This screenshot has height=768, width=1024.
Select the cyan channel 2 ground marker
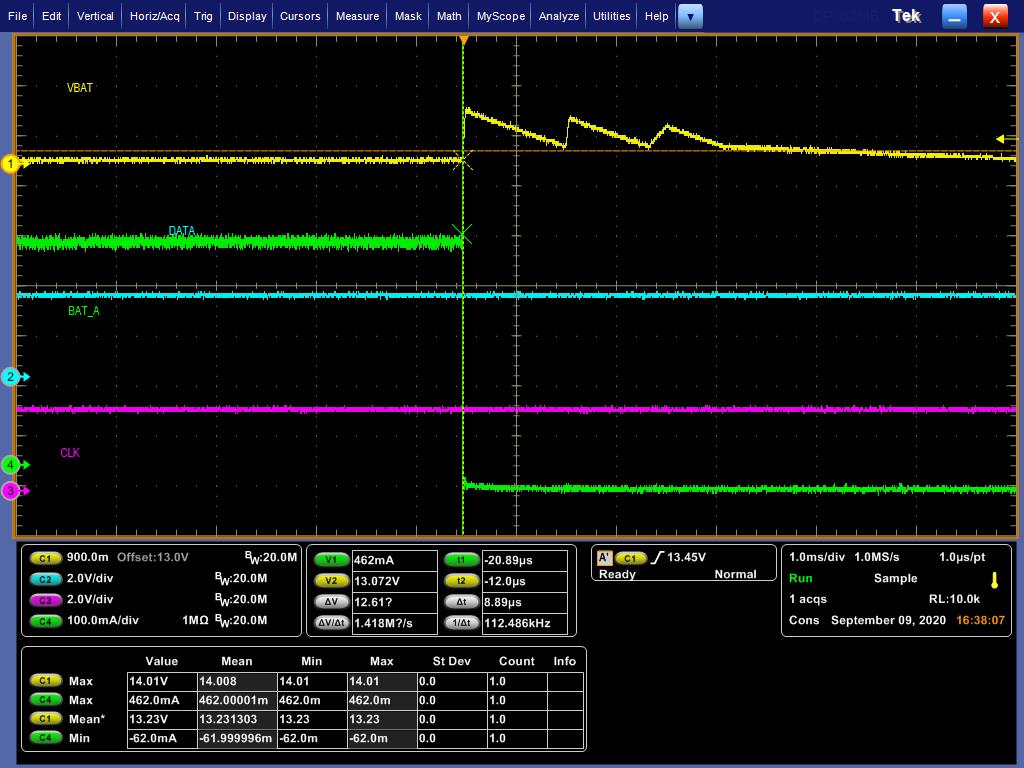coord(11,377)
